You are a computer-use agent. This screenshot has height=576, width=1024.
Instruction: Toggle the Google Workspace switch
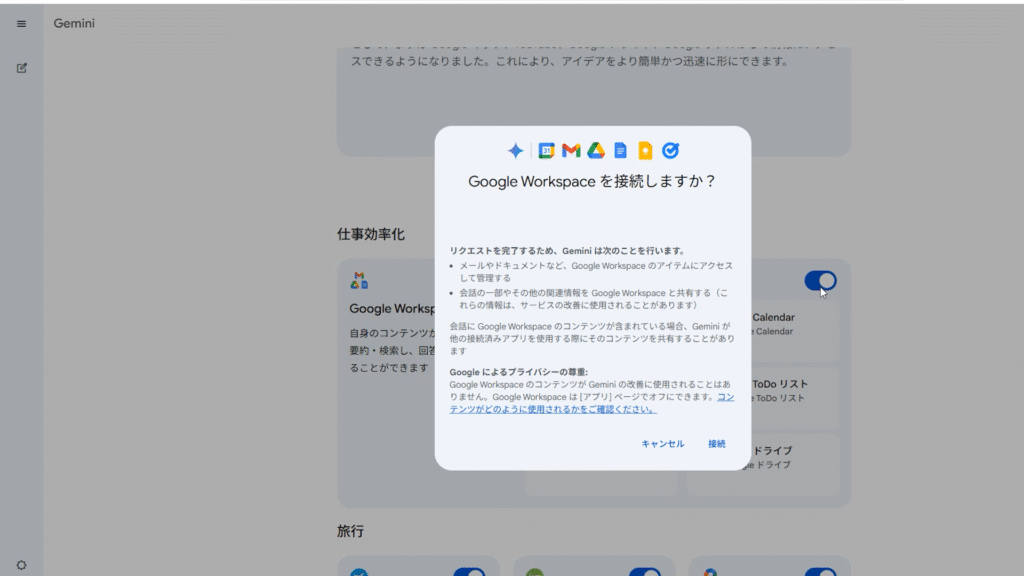coord(820,281)
